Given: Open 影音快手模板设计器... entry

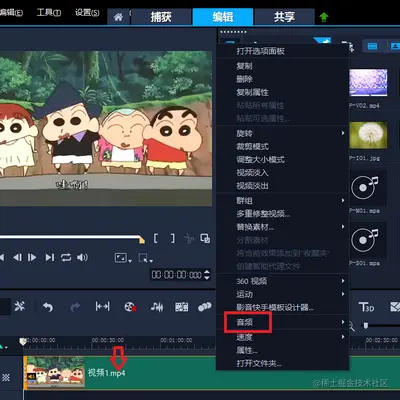Looking at the screenshot, I should click(282, 307).
